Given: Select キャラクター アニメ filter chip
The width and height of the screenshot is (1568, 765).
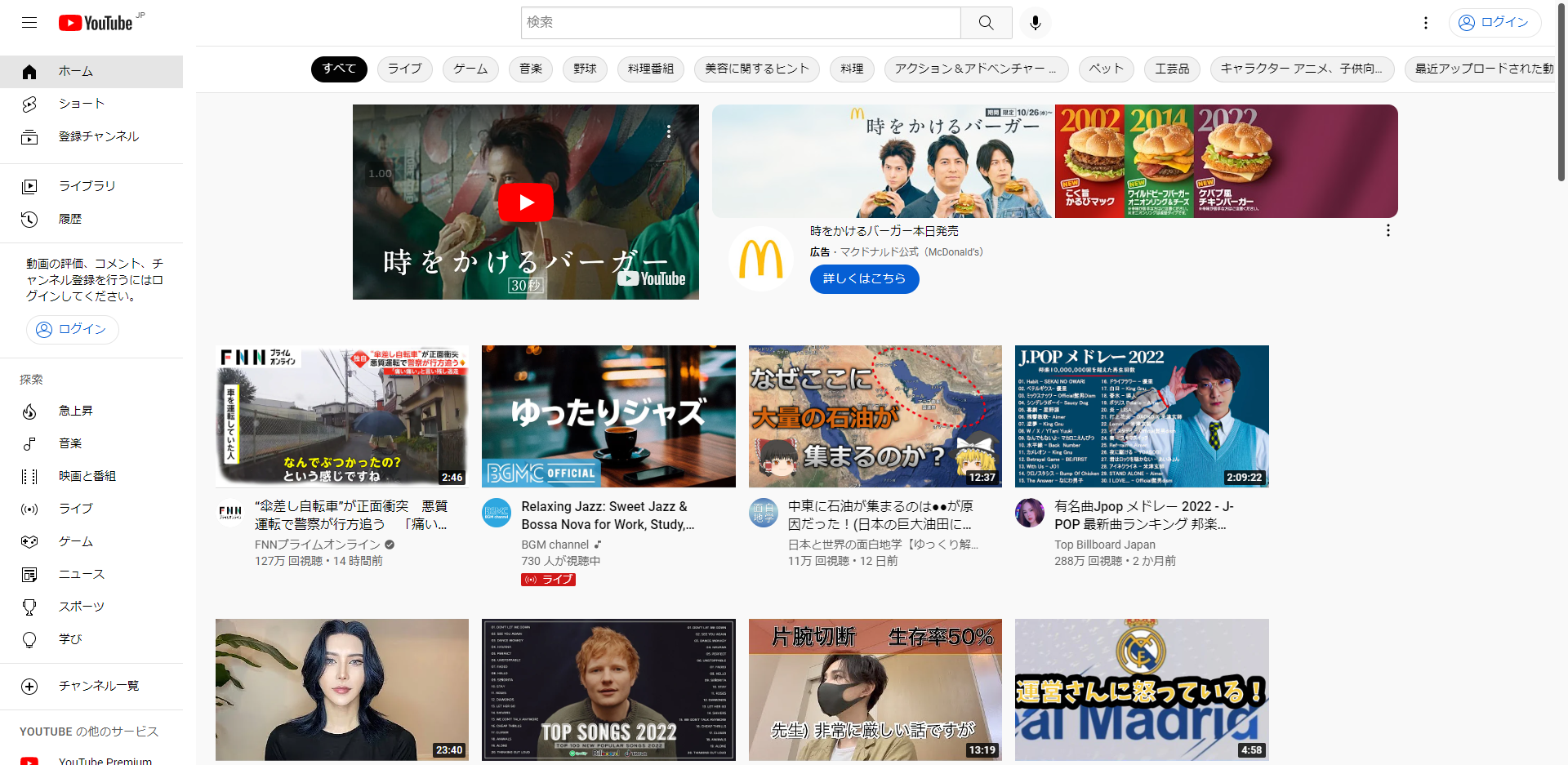Looking at the screenshot, I should (x=1302, y=69).
